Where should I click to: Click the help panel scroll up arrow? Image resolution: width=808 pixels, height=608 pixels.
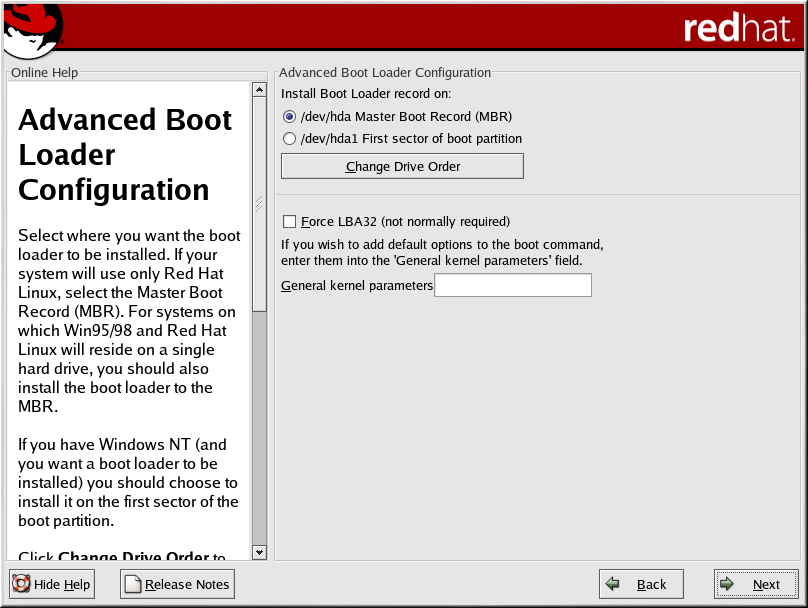tap(260, 90)
